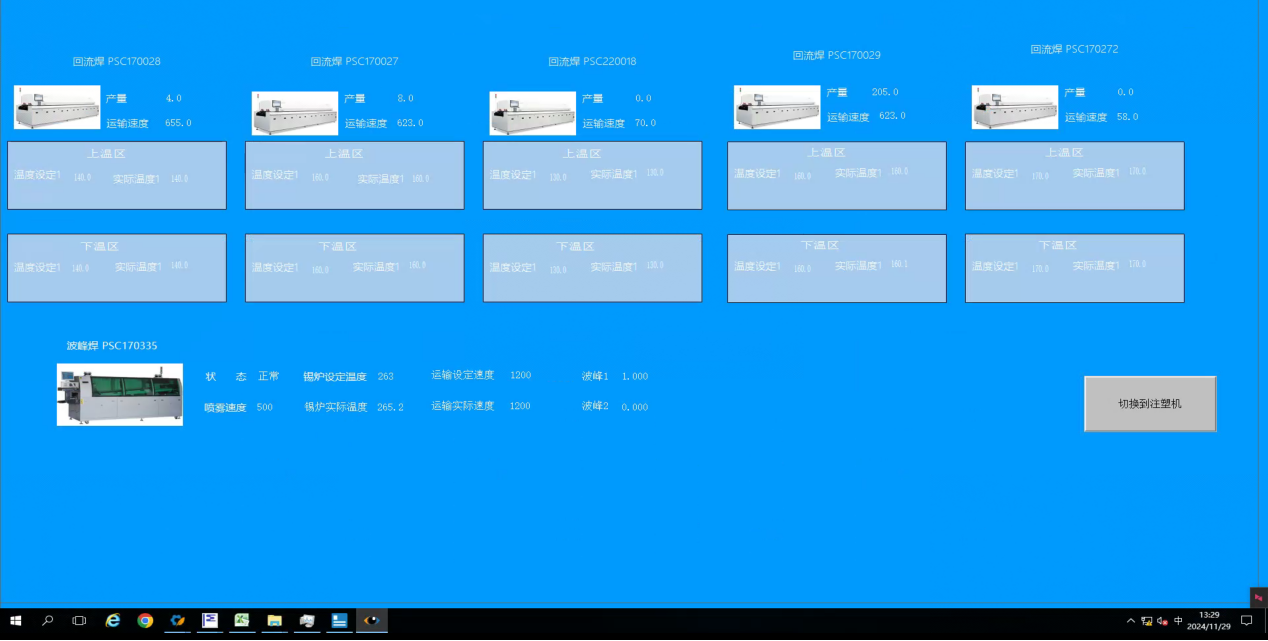The width and height of the screenshot is (1268, 641).
Task: Select the PSC170027 reflow oven picture
Action: 295,113
